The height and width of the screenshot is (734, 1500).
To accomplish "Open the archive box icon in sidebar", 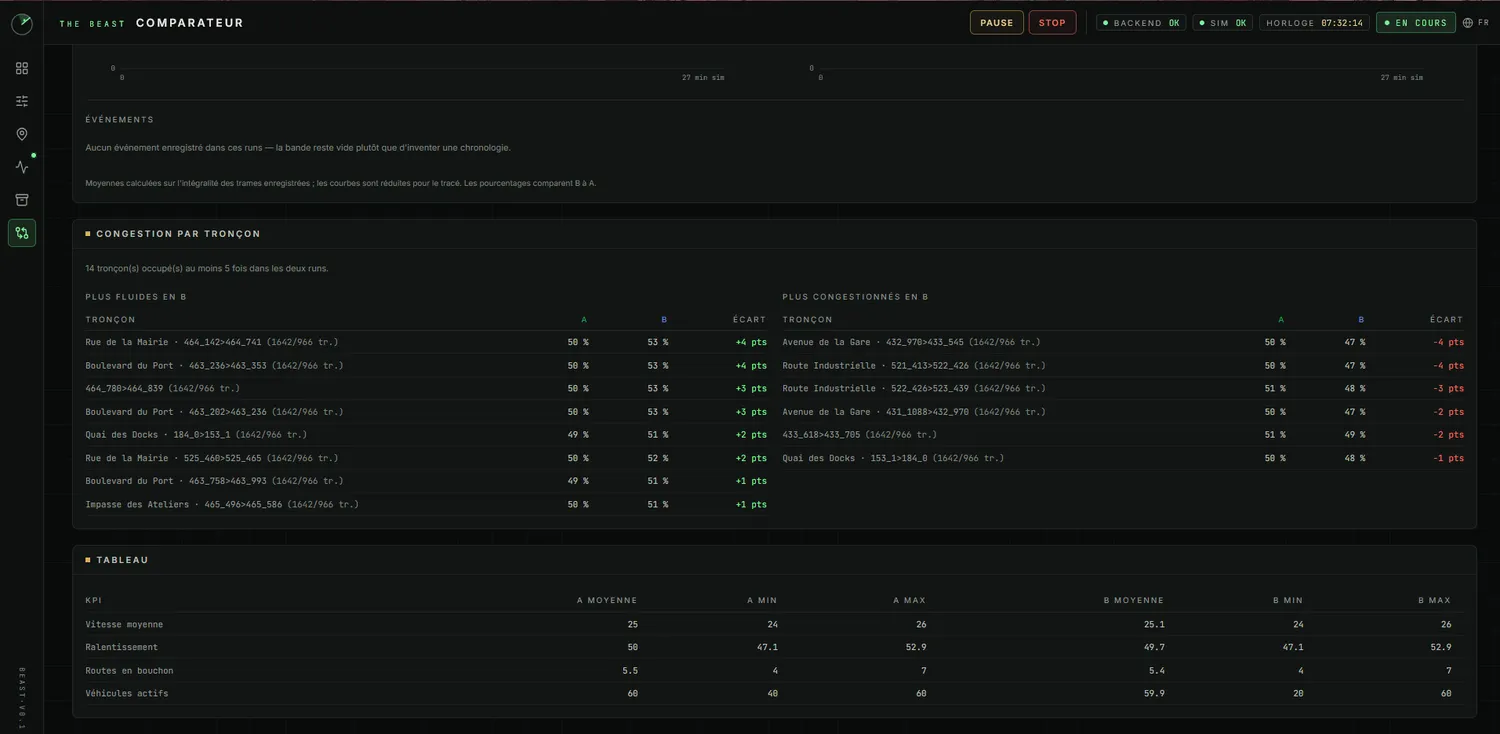I will (x=22, y=200).
